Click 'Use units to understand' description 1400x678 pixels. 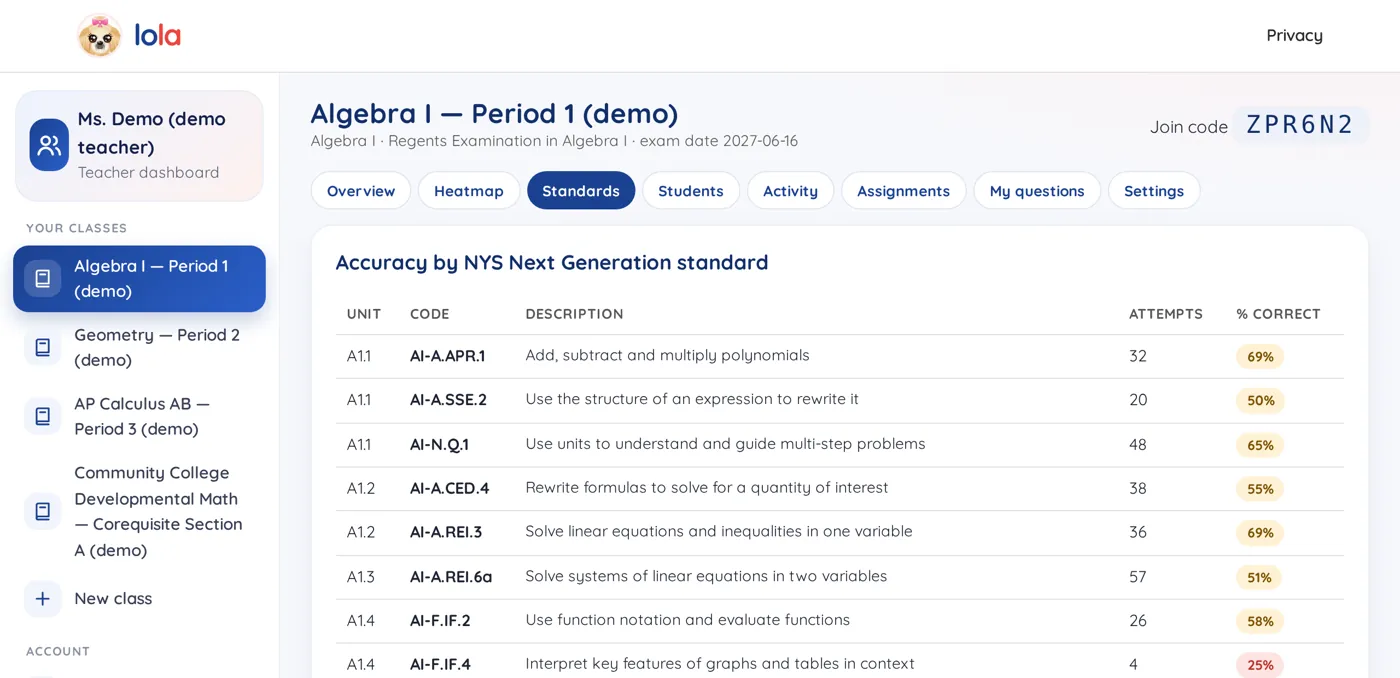pos(726,444)
